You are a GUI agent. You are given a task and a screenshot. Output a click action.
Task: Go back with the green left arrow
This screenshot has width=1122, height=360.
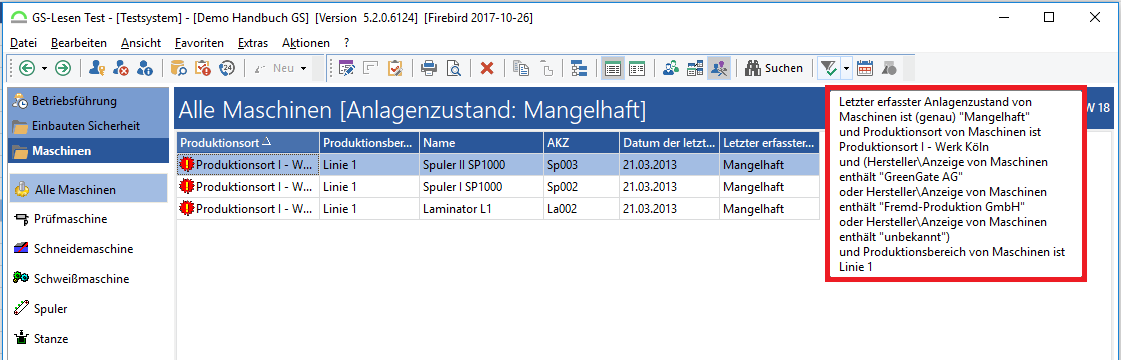click(27, 68)
